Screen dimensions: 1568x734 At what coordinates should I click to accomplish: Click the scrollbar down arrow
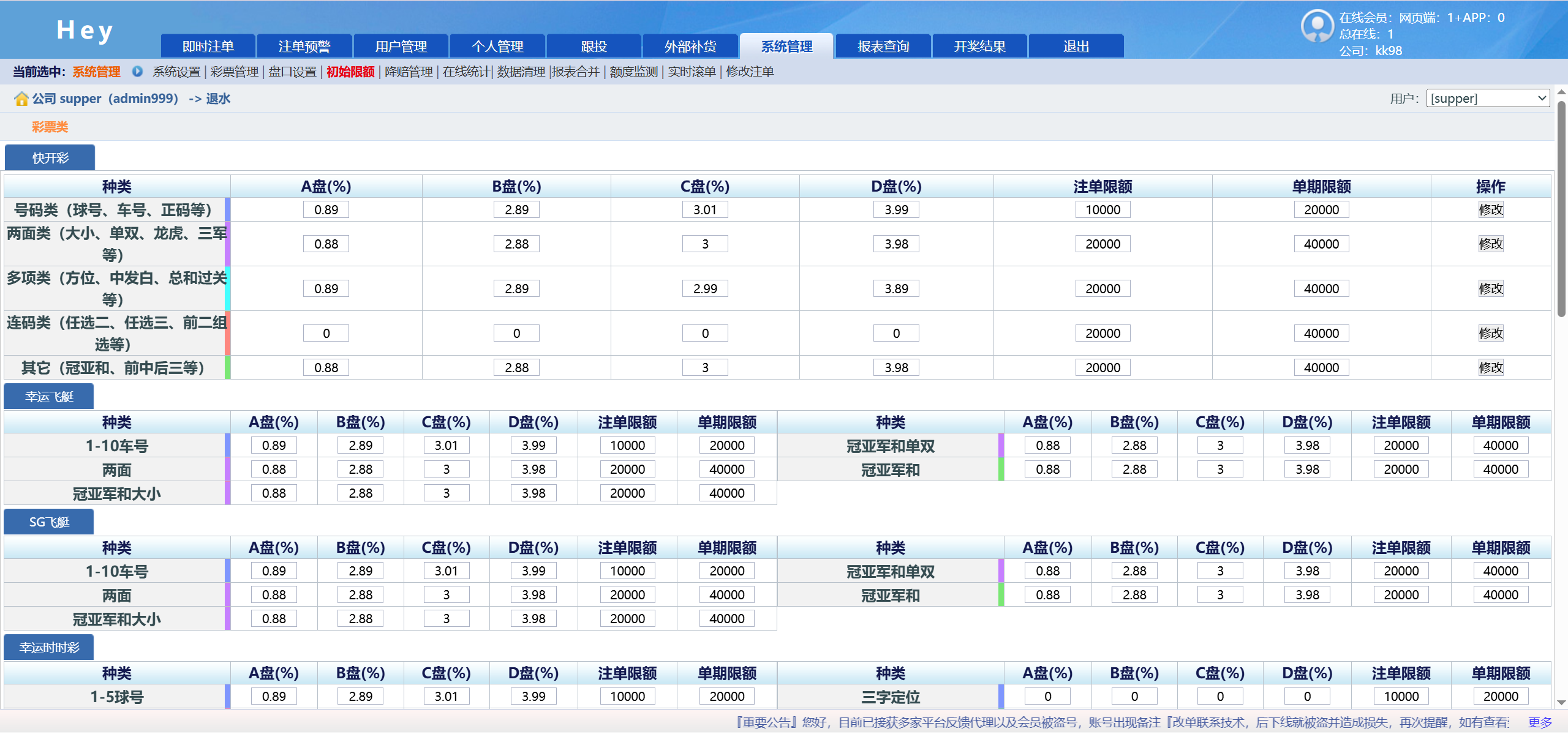[x=1561, y=703]
